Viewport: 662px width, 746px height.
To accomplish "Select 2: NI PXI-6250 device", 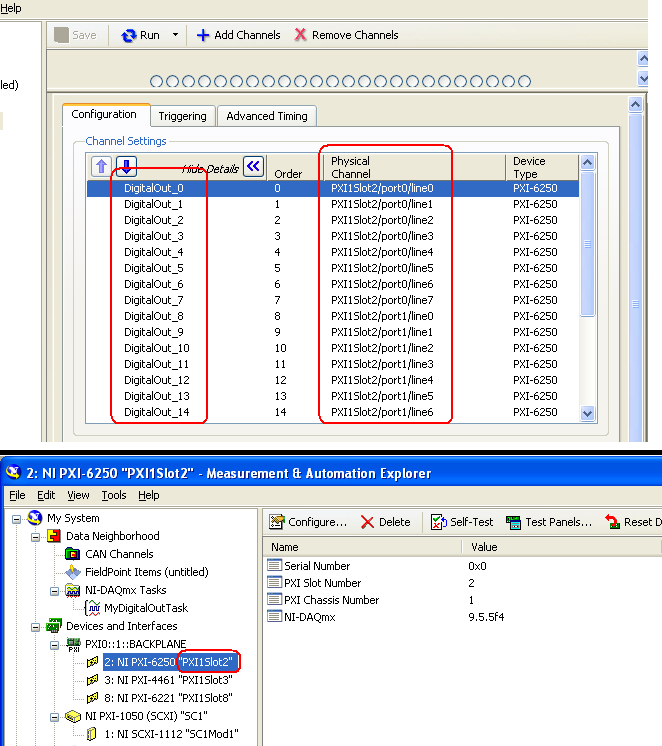I will coord(168,662).
